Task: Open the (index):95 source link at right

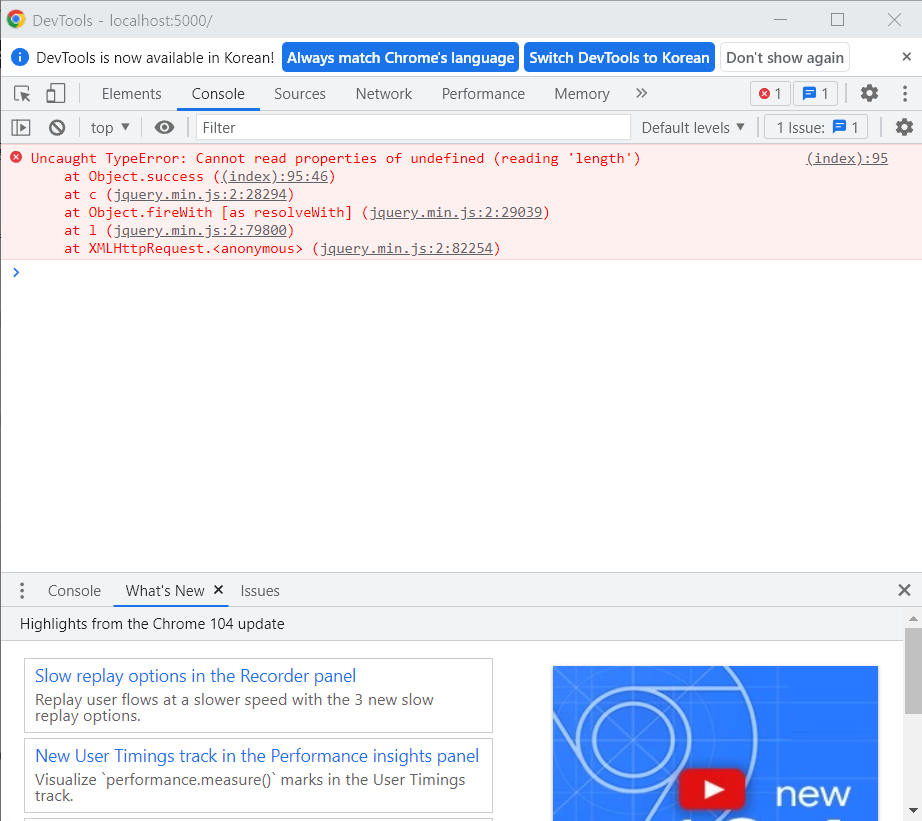Action: [847, 158]
